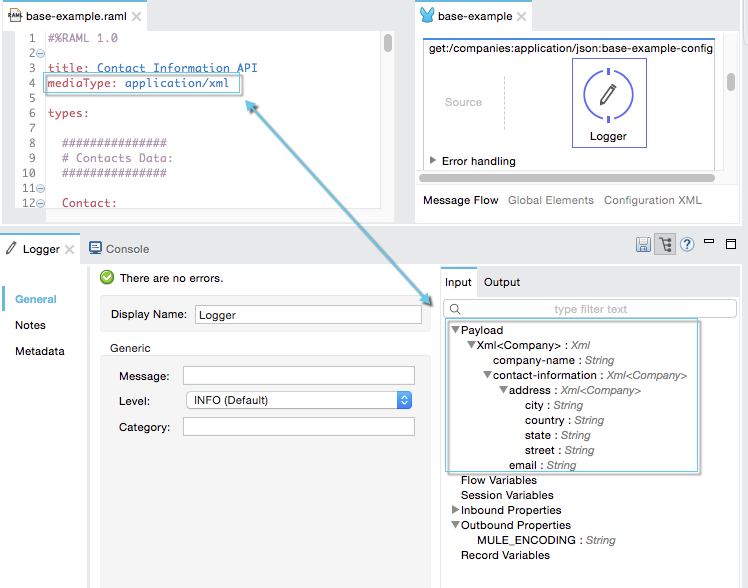The width and height of the screenshot is (748, 588).
Task: Collapse the address tree node
Action: (503, 390)
